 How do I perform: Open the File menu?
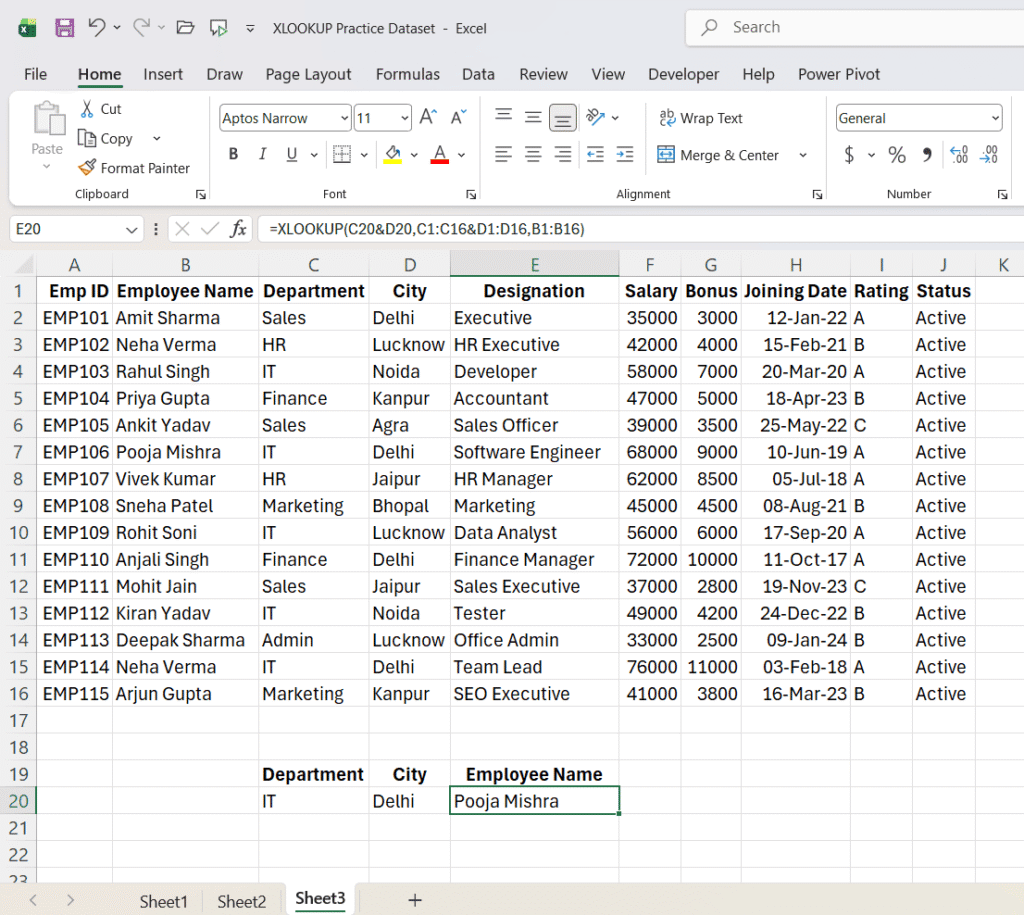pos(35,74)
